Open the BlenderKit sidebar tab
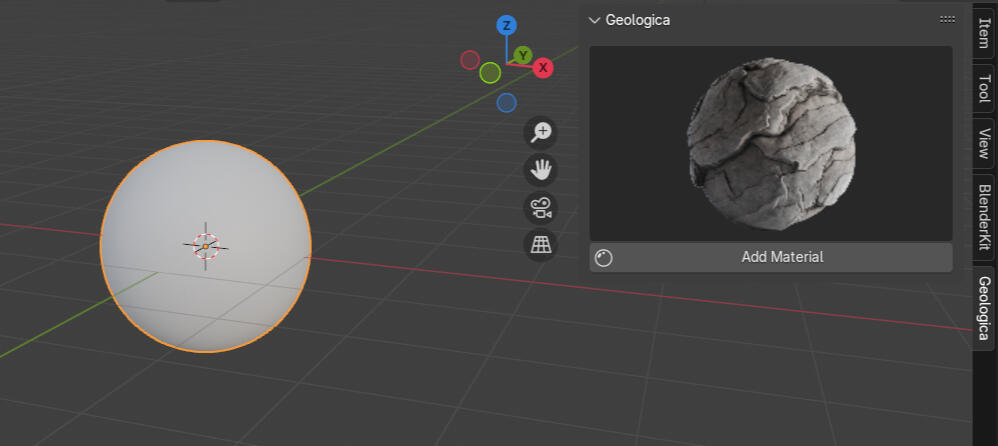 [983, 216]
